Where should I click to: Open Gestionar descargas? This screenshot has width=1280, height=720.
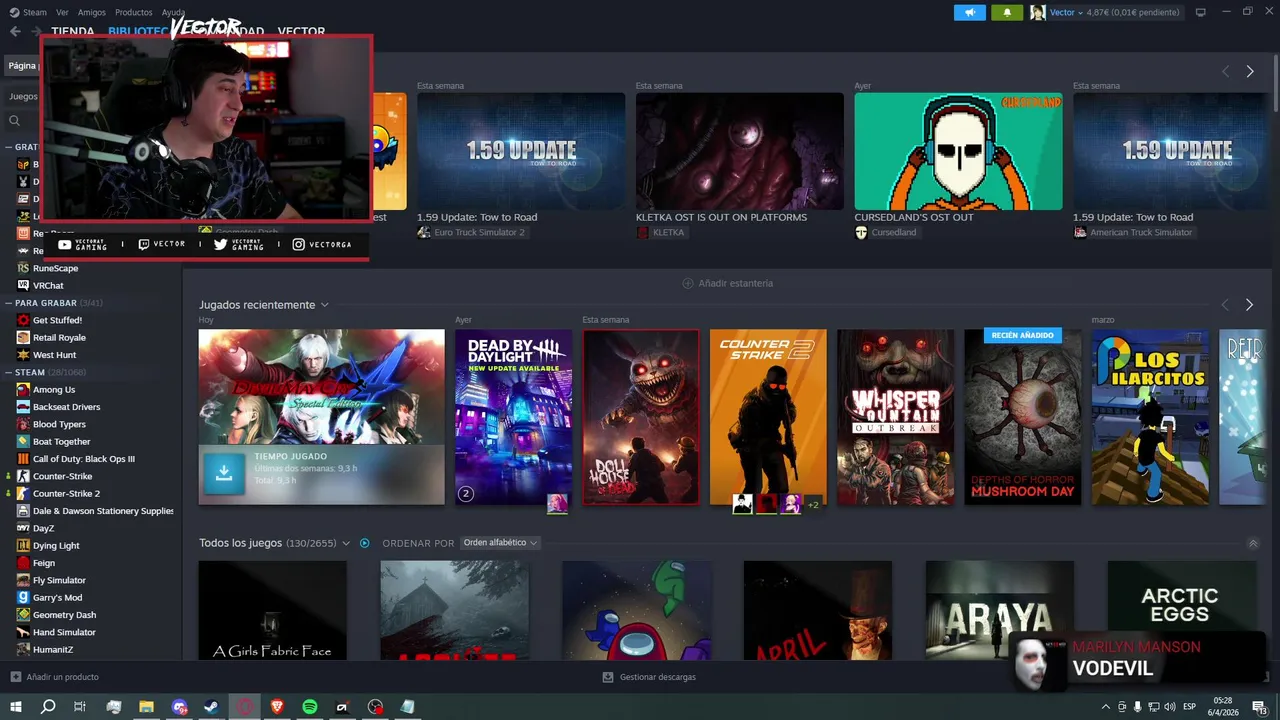click(x=649, y=677)
